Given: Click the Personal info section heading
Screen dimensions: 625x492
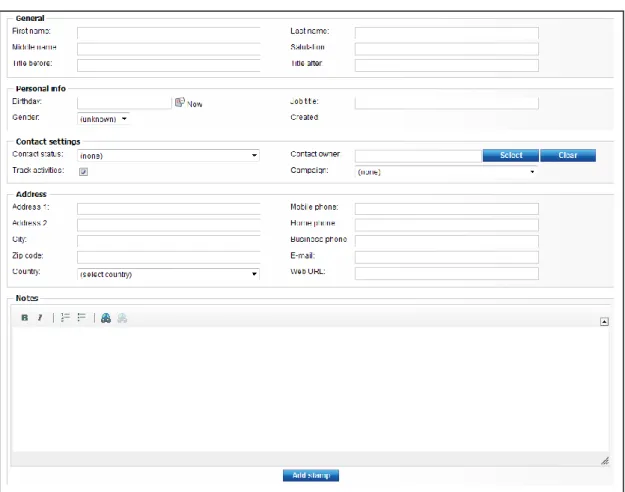Looking at the screenshot, I should (x=41, y=89).
